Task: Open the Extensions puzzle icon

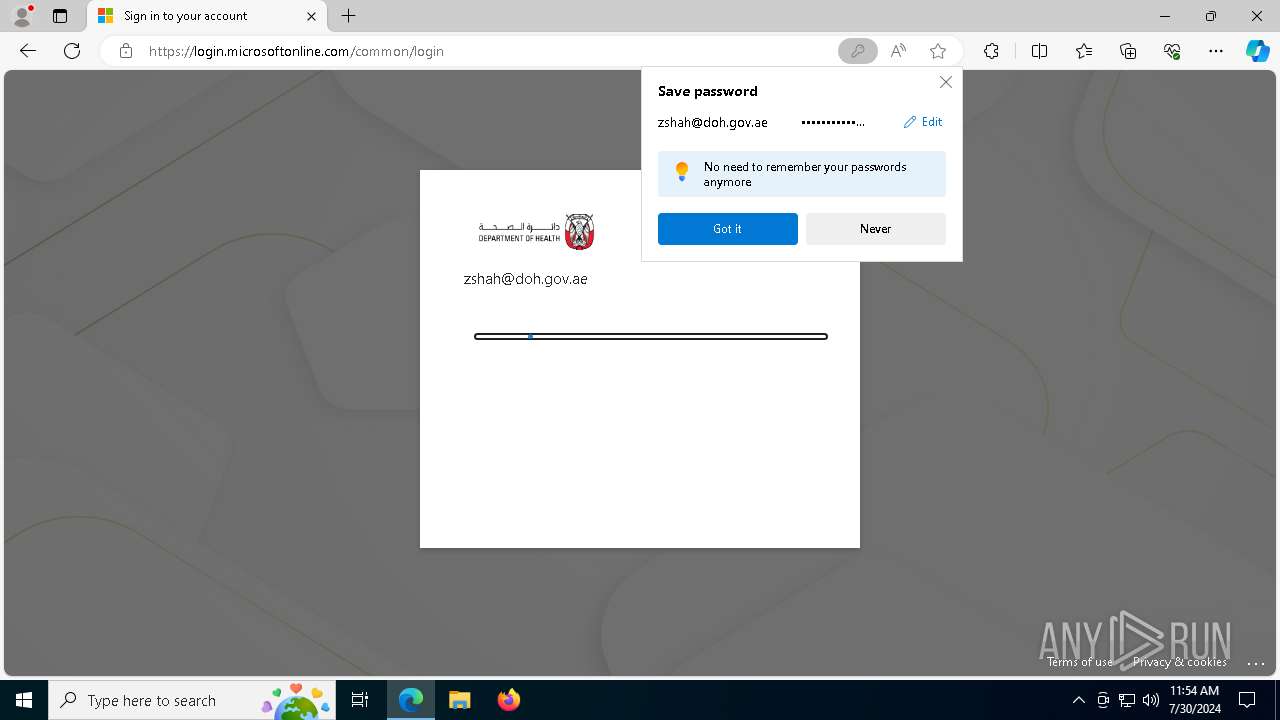Action: [991, 51]
